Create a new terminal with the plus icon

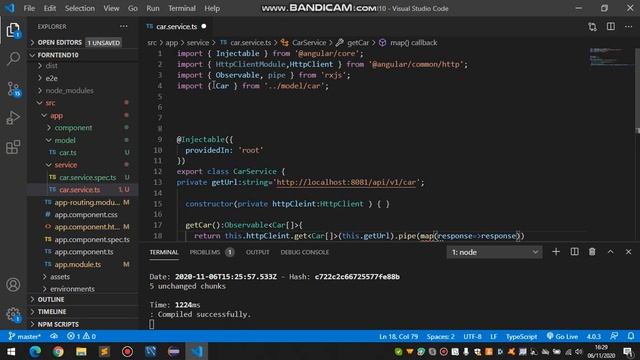556,252
